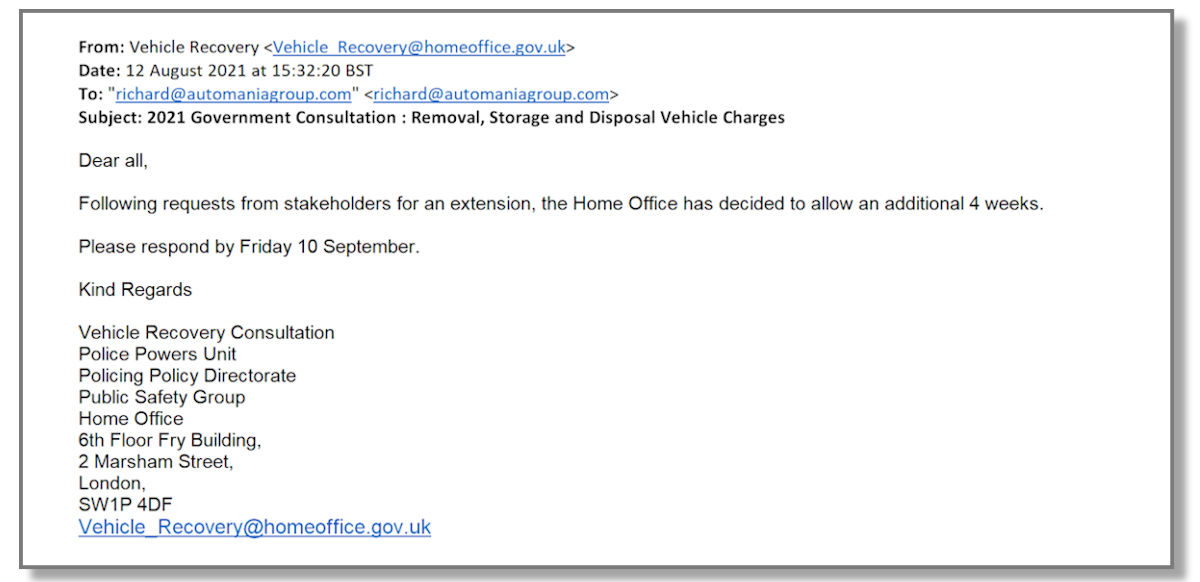This screenshot has height=582, width=1200.
Task: Click the "Dear all," greeting
Action: pyautogui.click(x=113, y=161)
